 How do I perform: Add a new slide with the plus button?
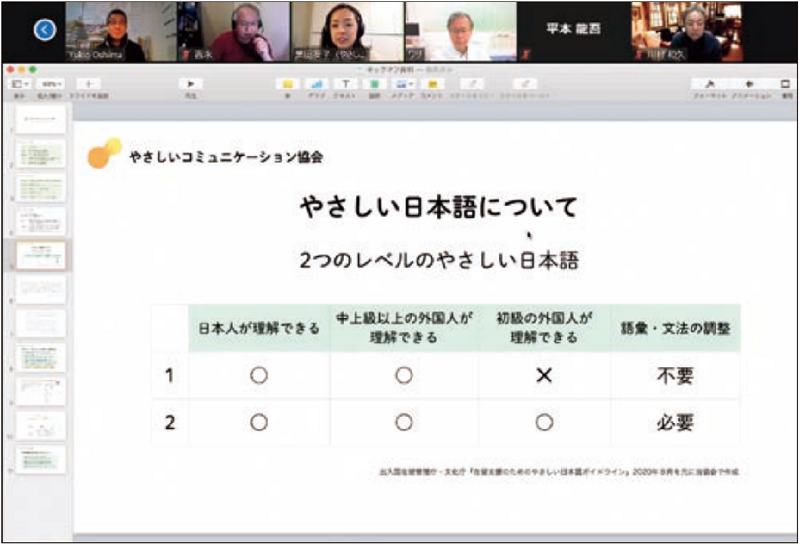click(89, 84)
